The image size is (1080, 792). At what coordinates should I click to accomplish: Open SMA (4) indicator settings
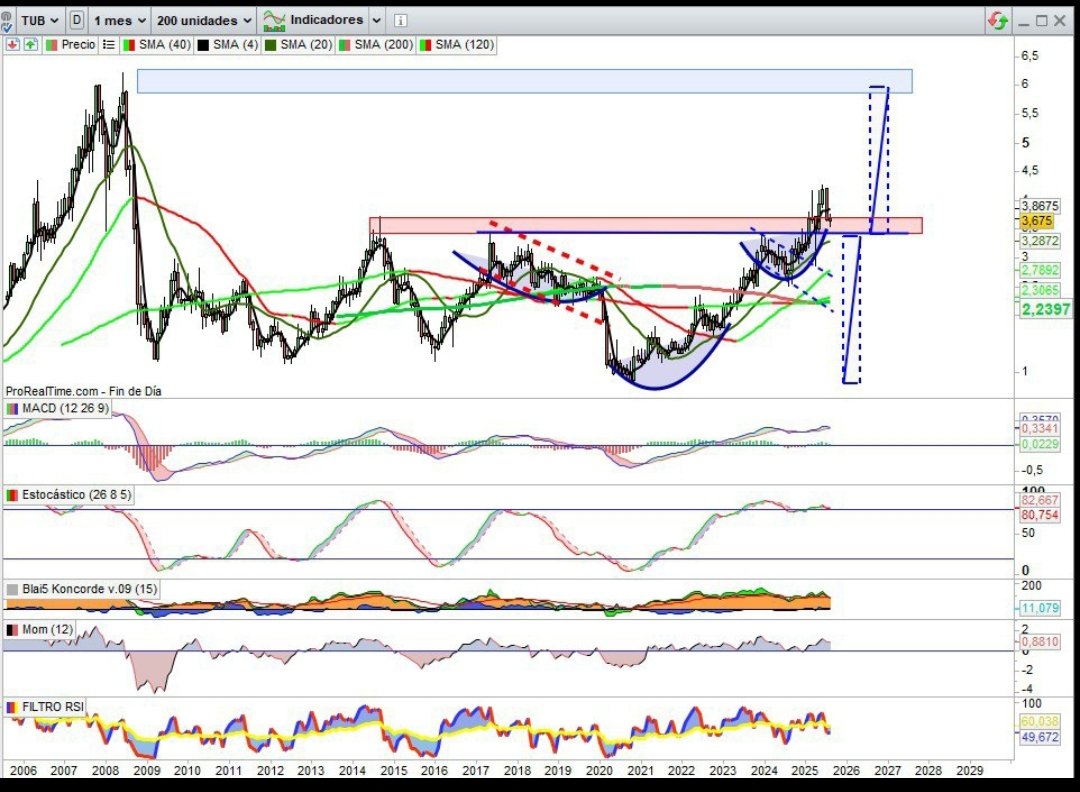(236, 45)
